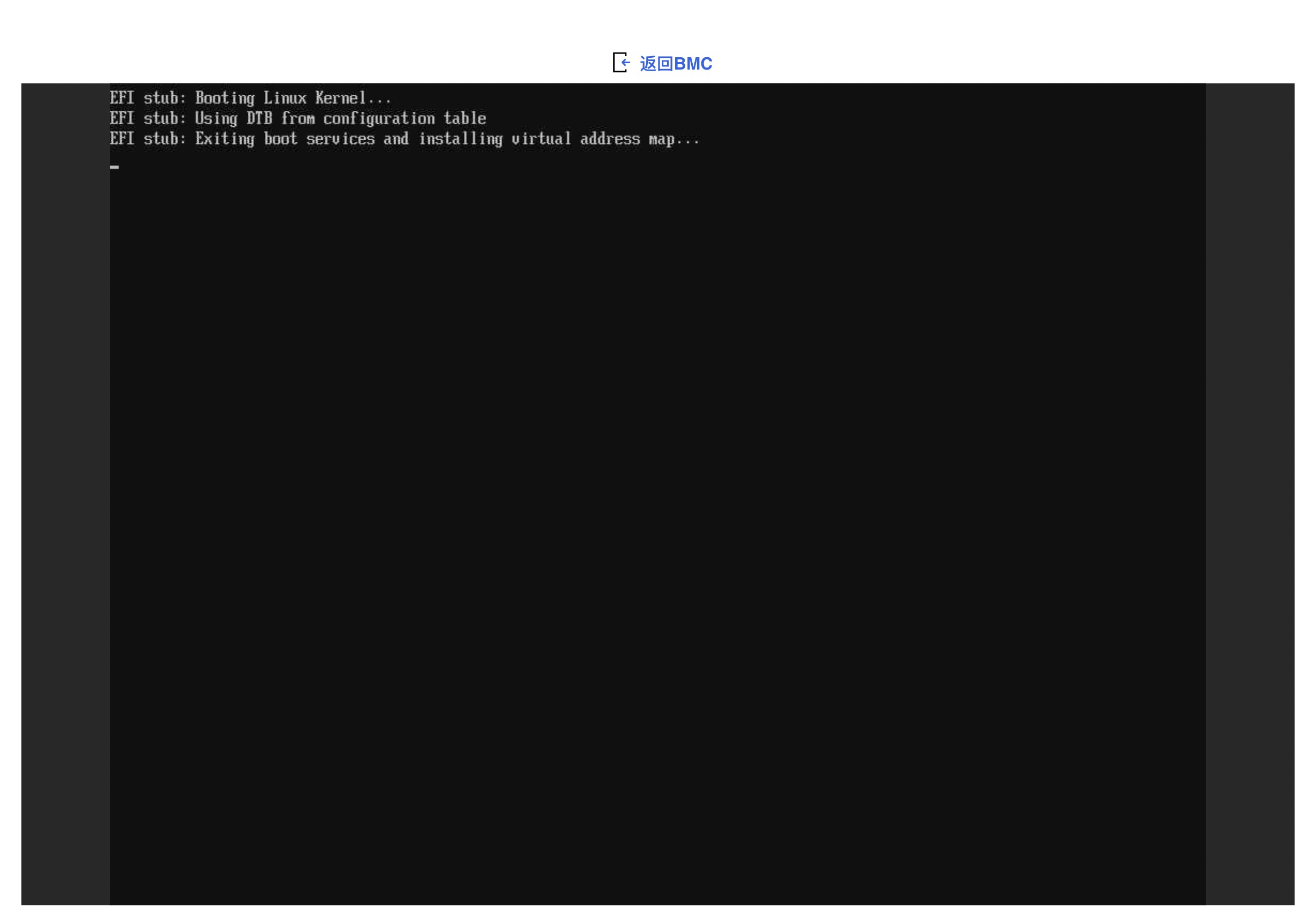Open the 返回BMC link
1316x915 pixels.
[x=676, y=64]
